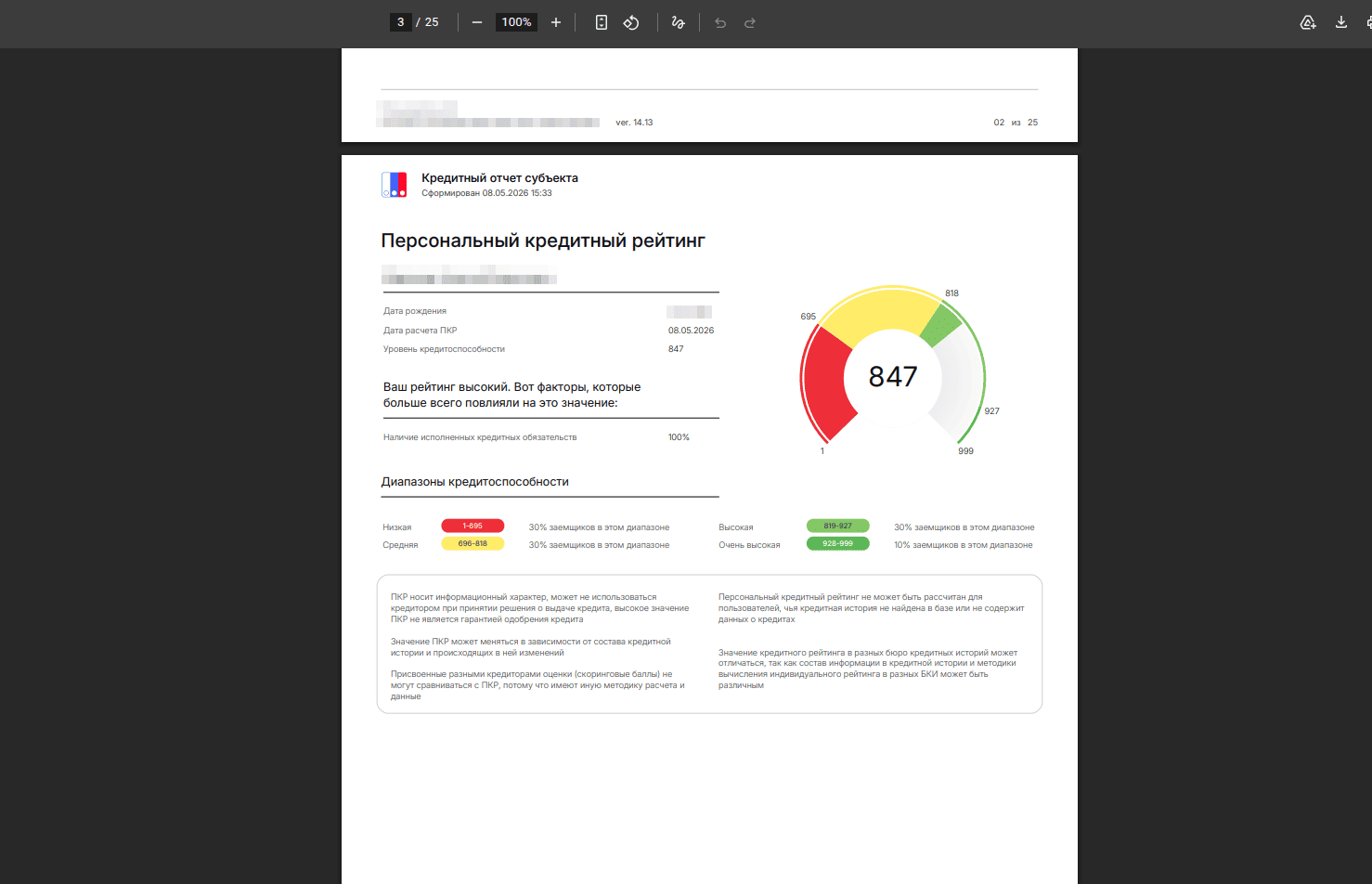Activate the draw annotation tool
Image resolution: width=1372 pixels, height=884 pixels.
click(x=678, y=22)
